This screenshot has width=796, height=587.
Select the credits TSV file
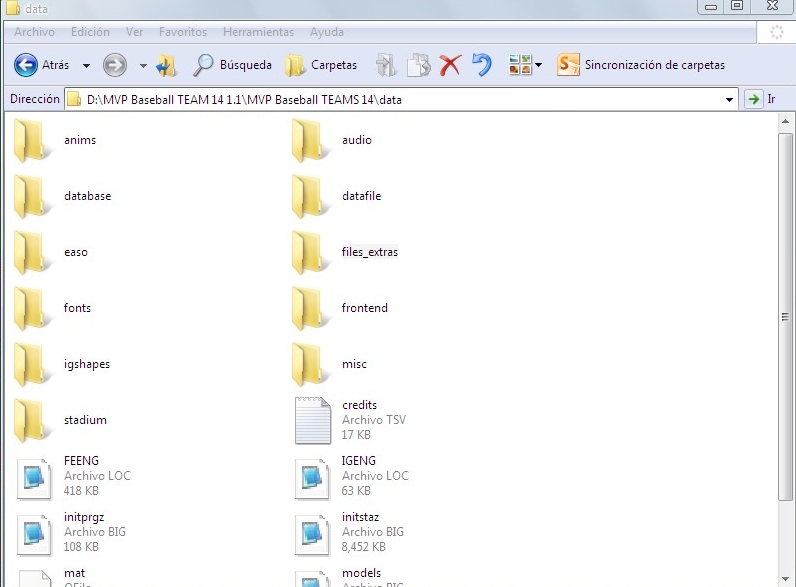pos(359,405)
